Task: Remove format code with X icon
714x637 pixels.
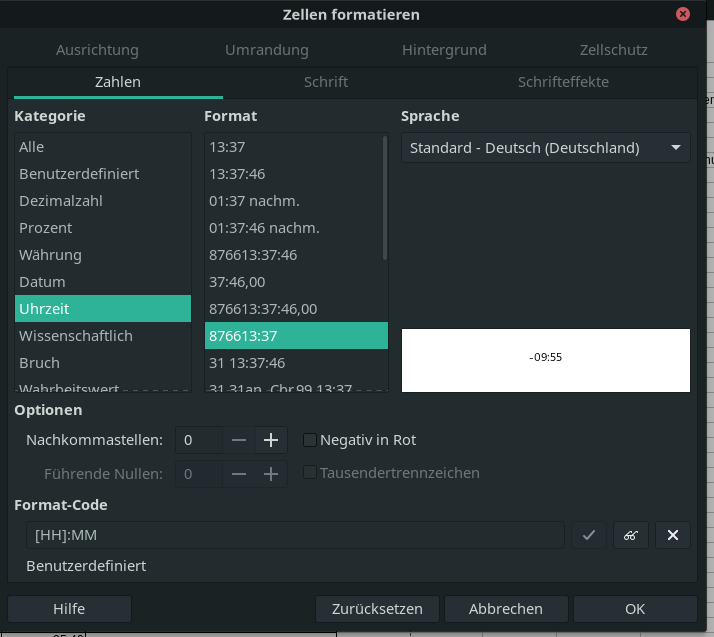Action: pyautogui.click(x=673, y=535)
